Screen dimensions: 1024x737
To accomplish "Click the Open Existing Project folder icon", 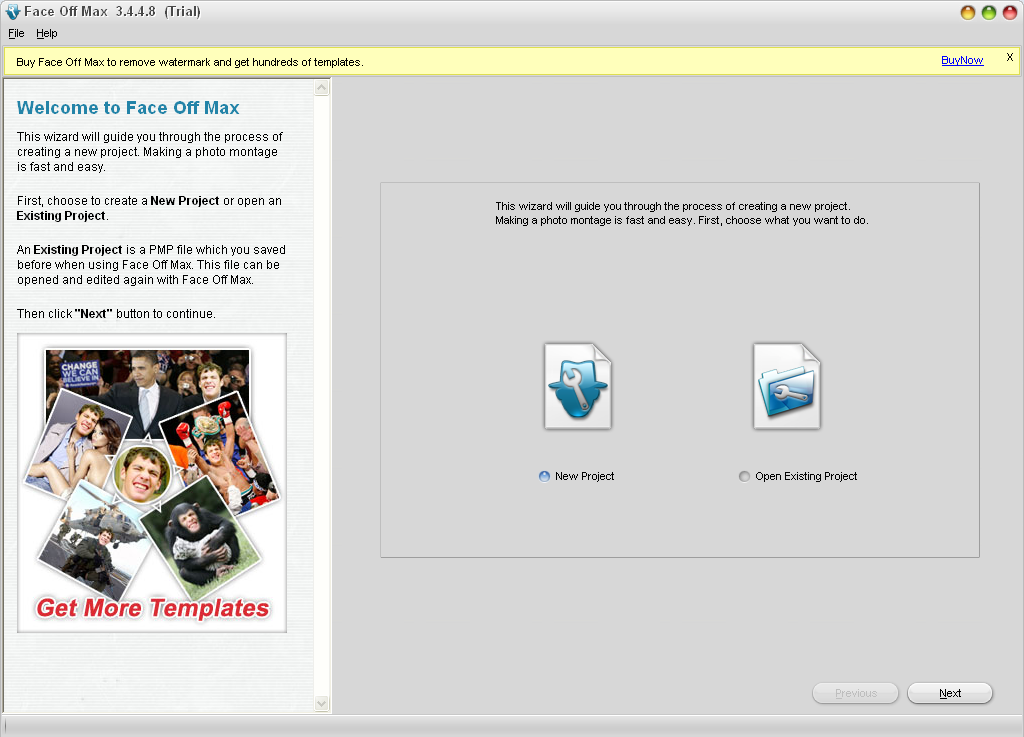I will pos(787,386).
